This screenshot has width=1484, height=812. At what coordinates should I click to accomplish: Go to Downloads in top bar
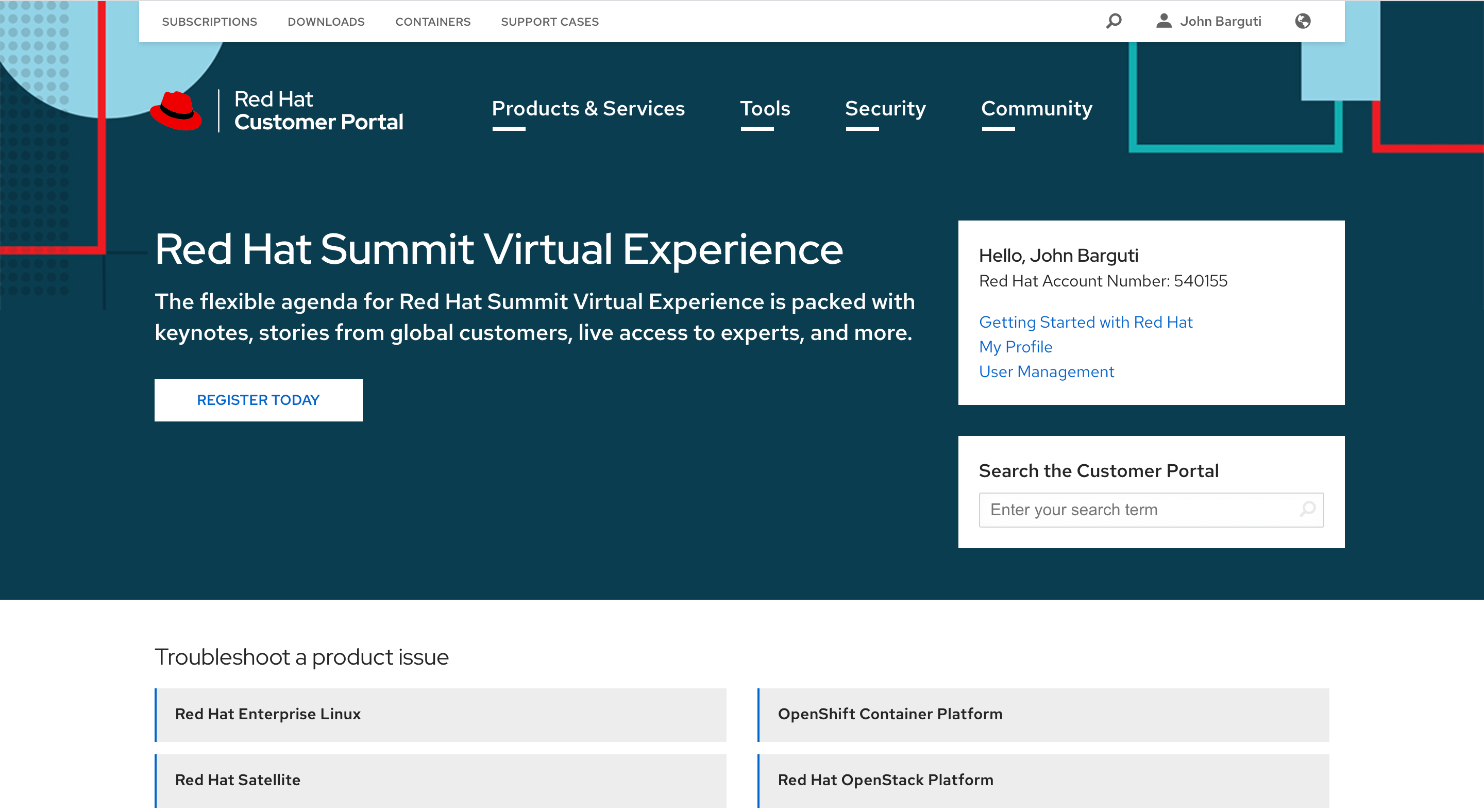pyautogui.click(x=326, y=22)
